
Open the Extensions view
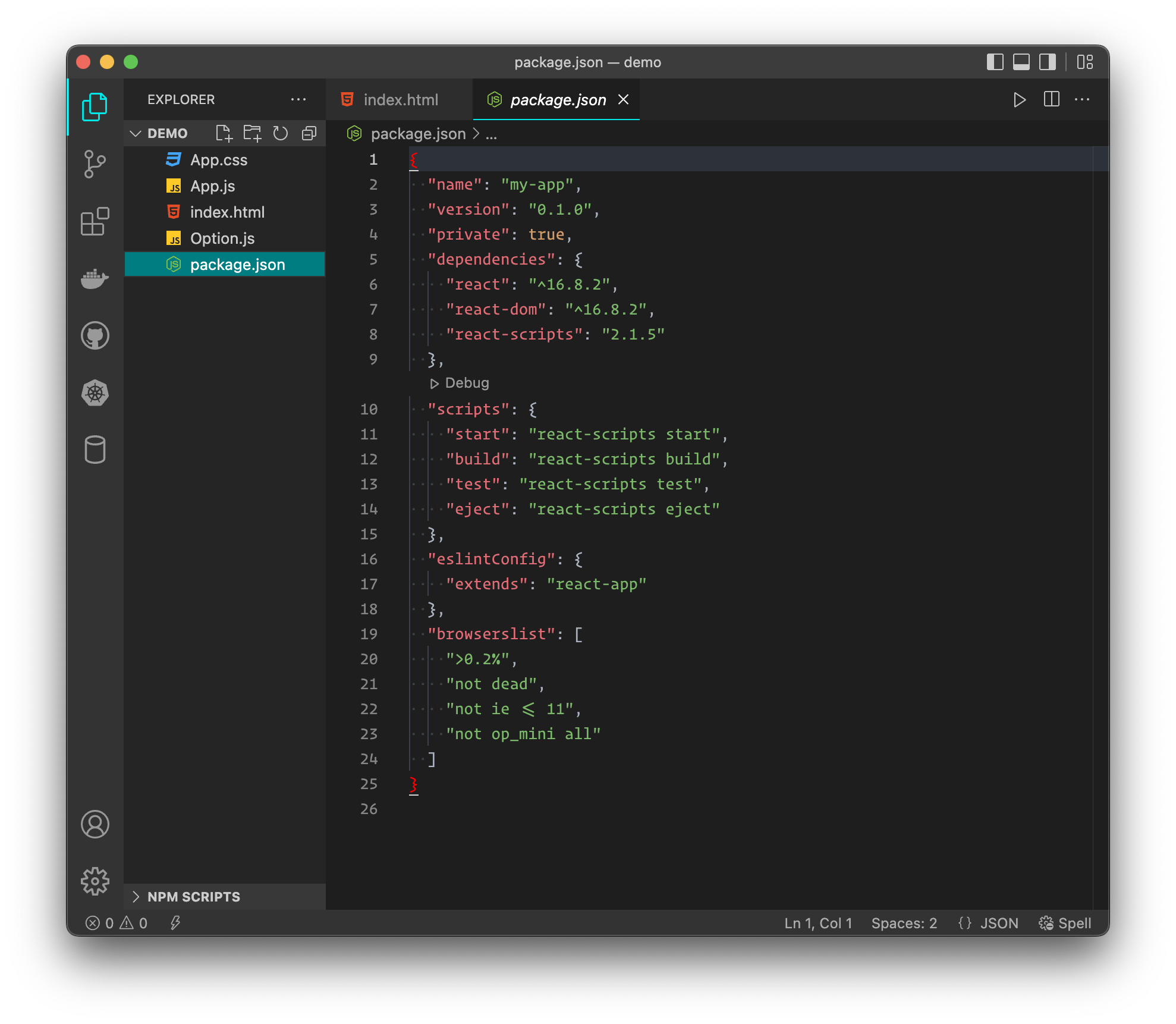pos(95,222)
